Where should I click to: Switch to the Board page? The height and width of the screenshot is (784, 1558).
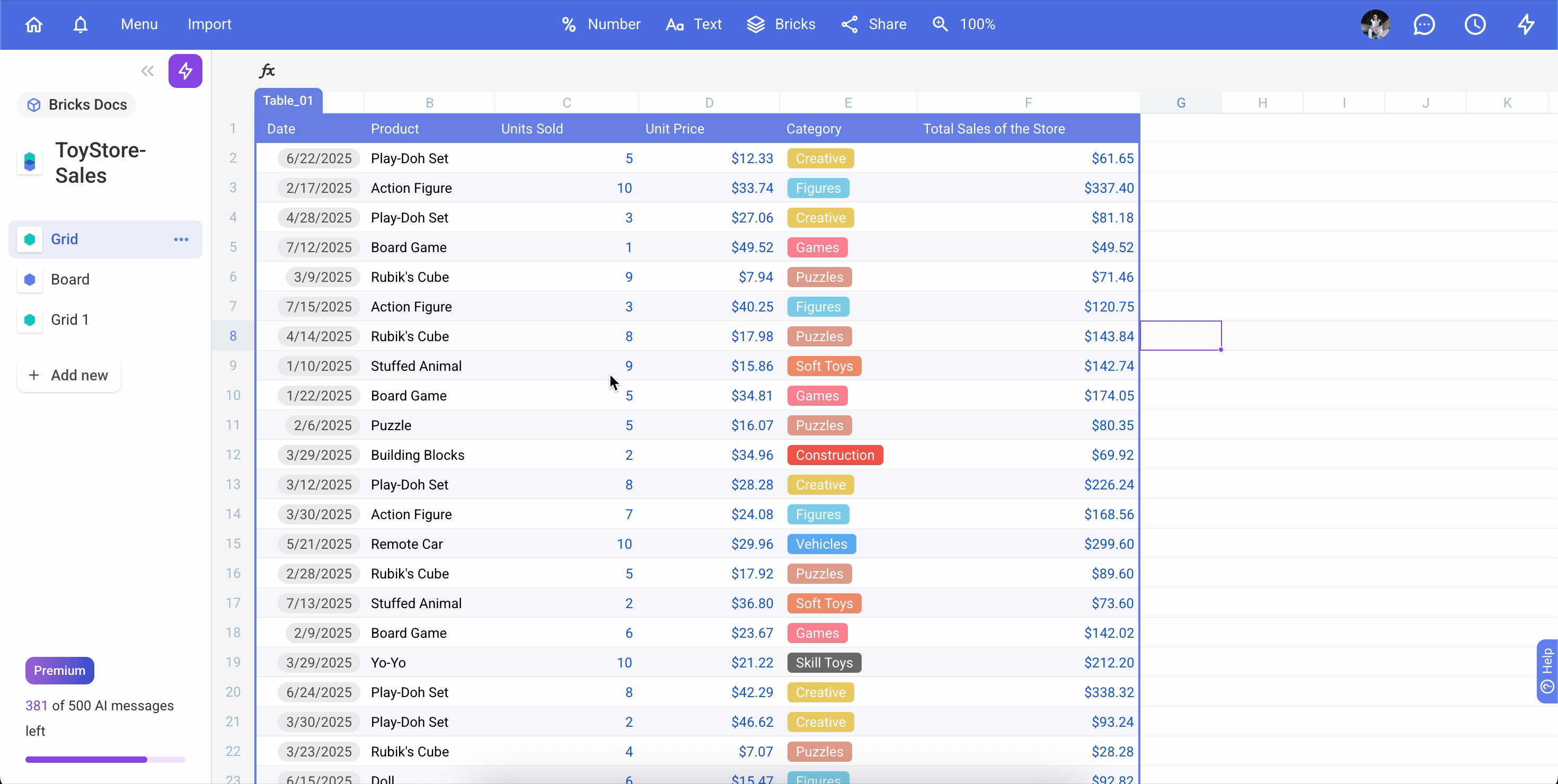70,279
